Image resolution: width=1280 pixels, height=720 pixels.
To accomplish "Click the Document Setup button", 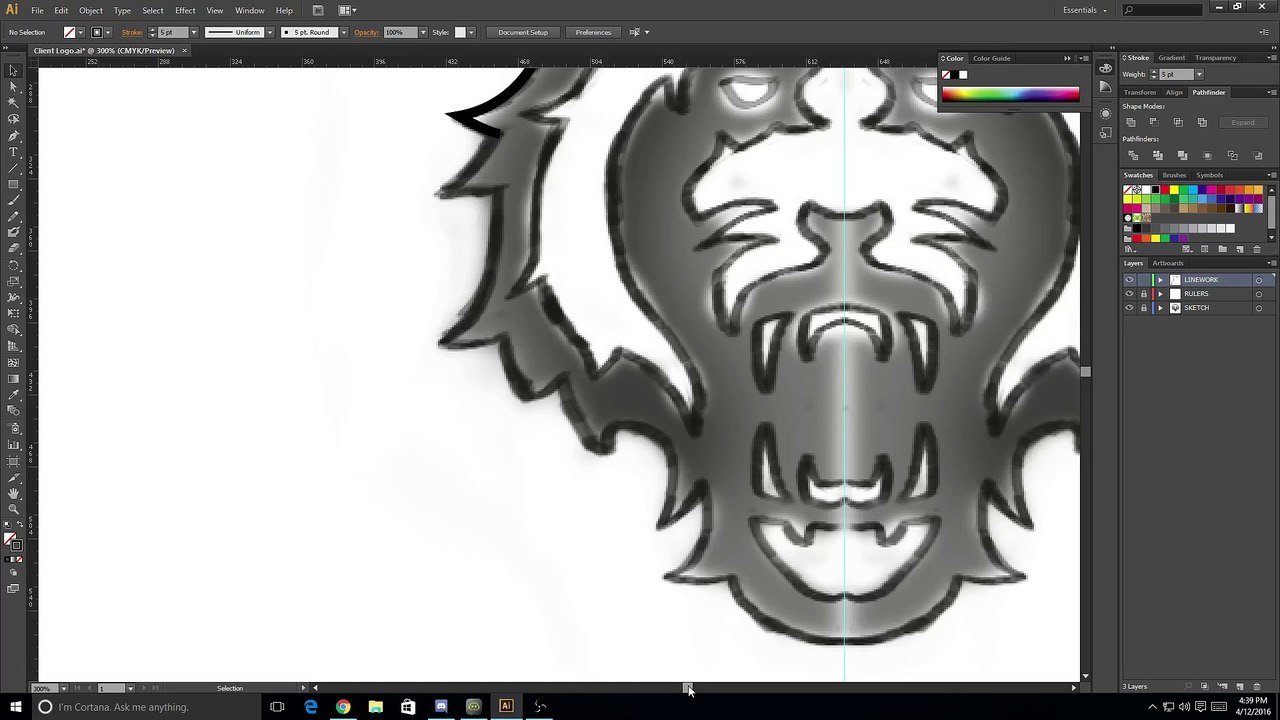I will point(523,32).
